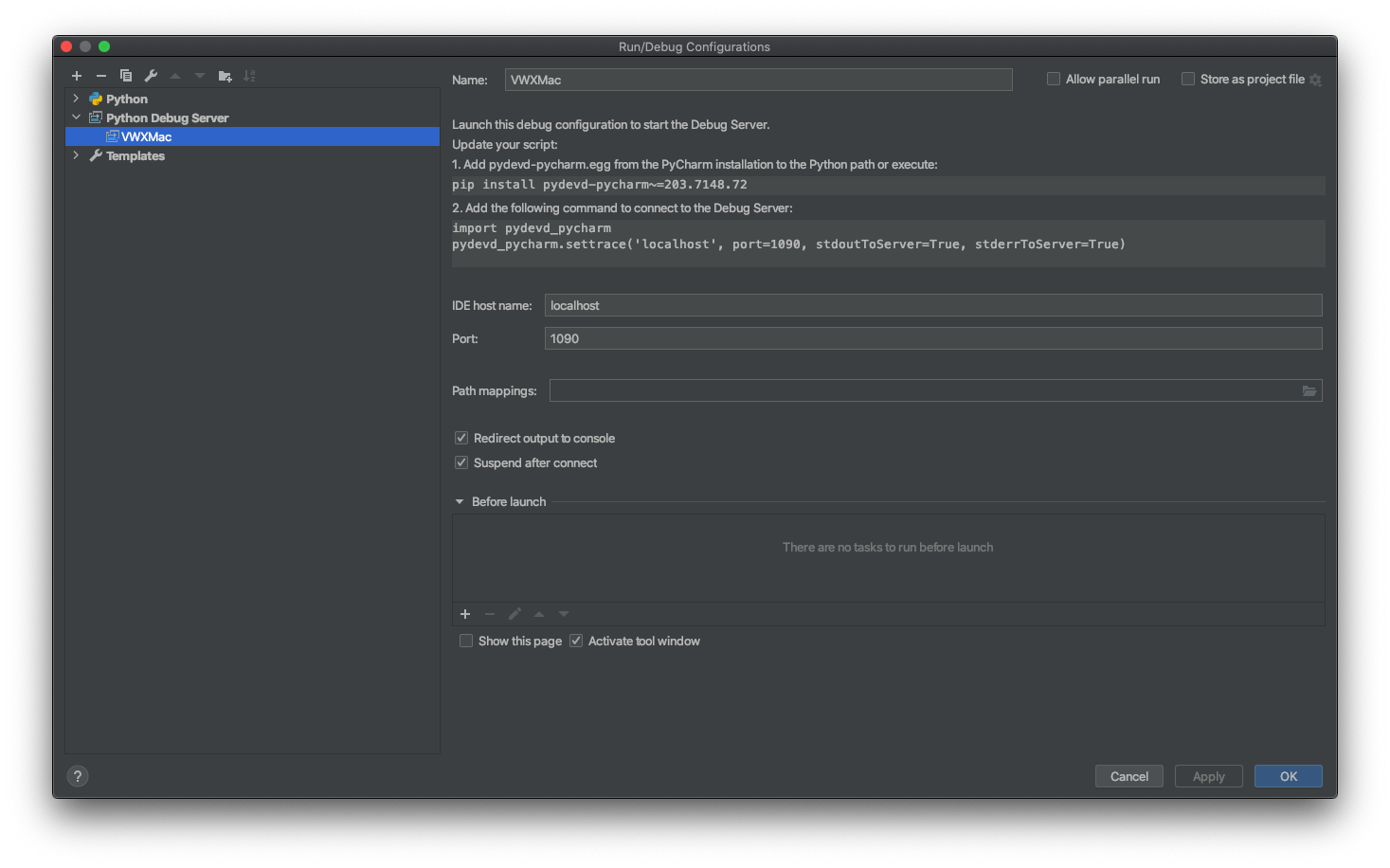Select the VWXMac configuration in the tree
Viewport: 1390px width, 868px height.
pos(146,136)
